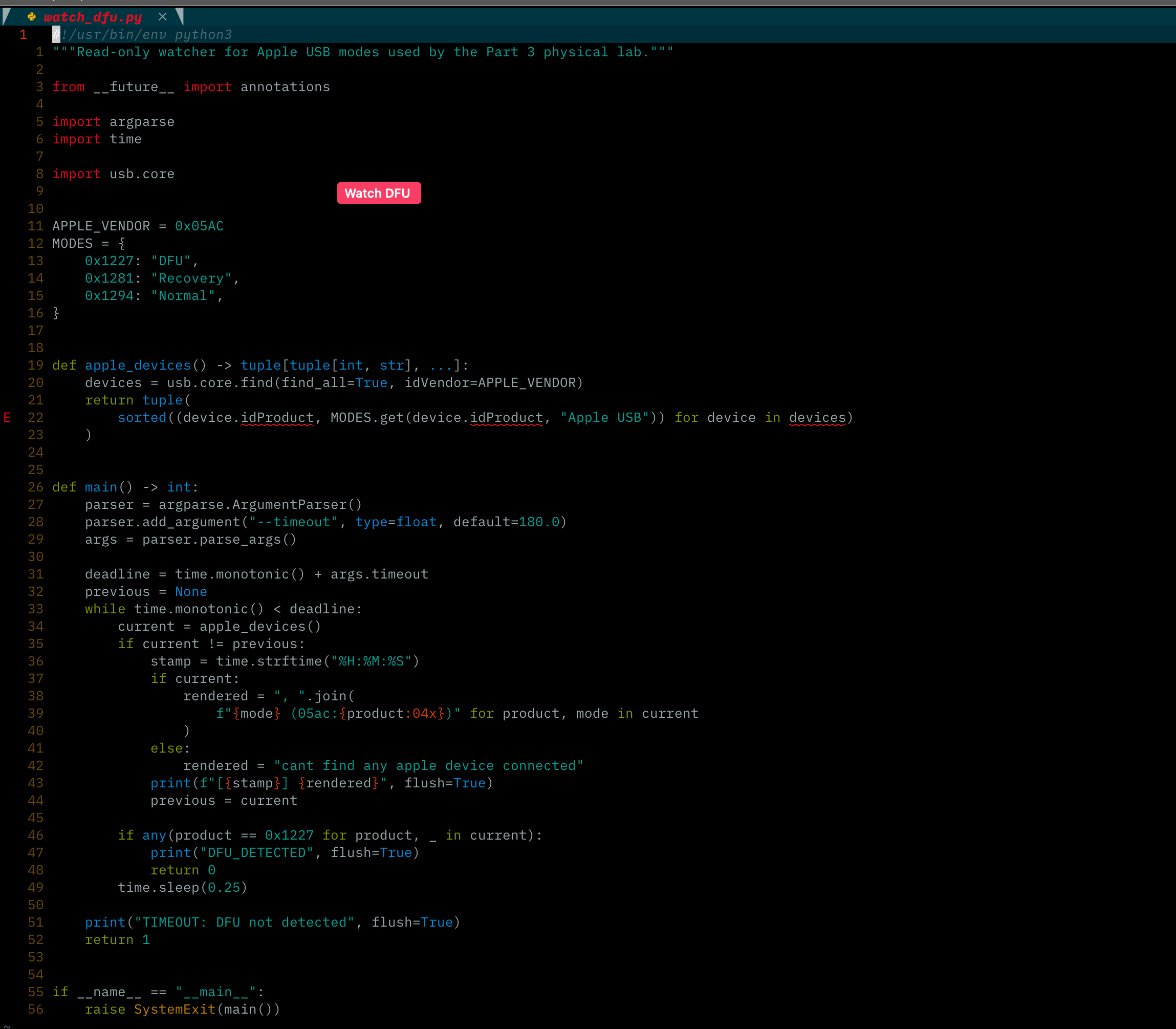This screenshot has width=1176, height=1029.
Task: Click 'return 0' on line 48
Action: pyautogui.click(x=183, y=870)
